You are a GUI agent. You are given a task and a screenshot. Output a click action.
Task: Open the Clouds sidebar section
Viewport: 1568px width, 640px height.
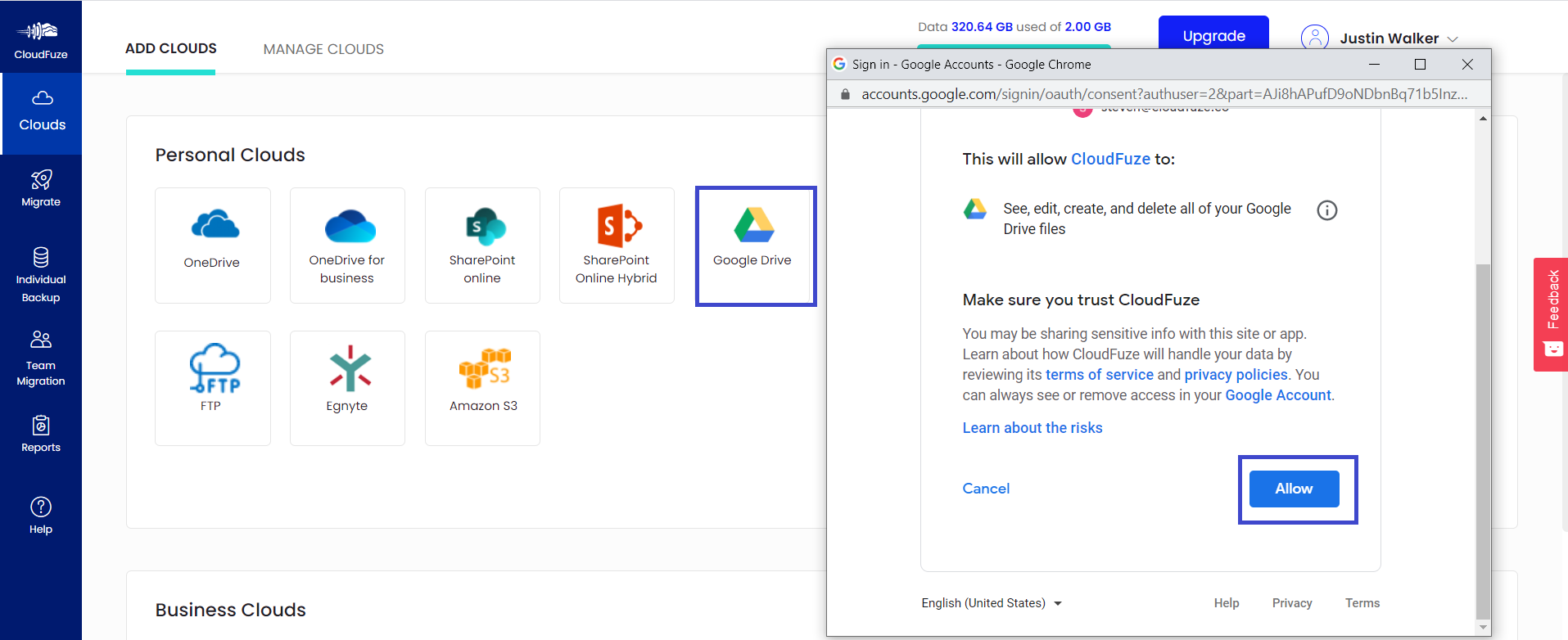point(42,113)
